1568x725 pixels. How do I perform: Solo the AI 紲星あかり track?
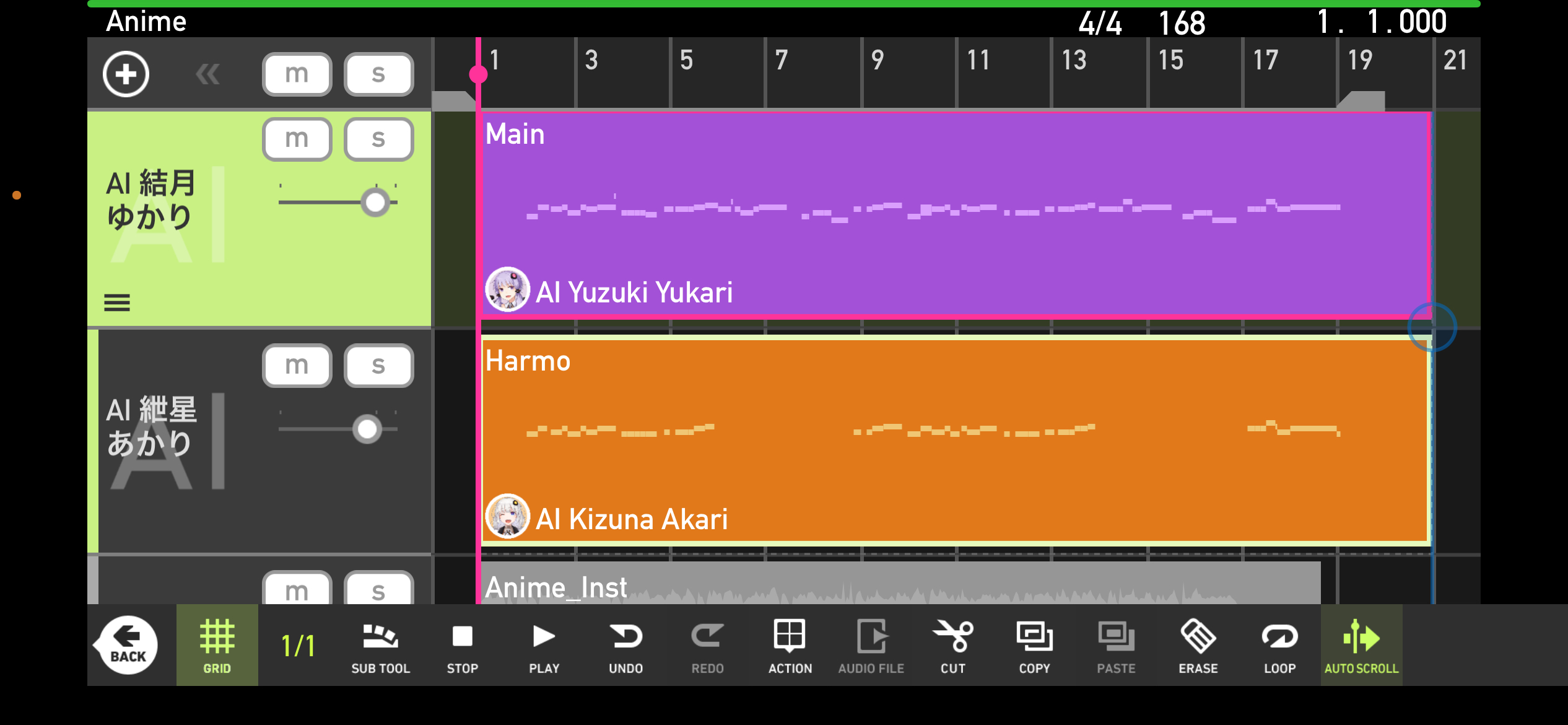[x=378, y=366]
